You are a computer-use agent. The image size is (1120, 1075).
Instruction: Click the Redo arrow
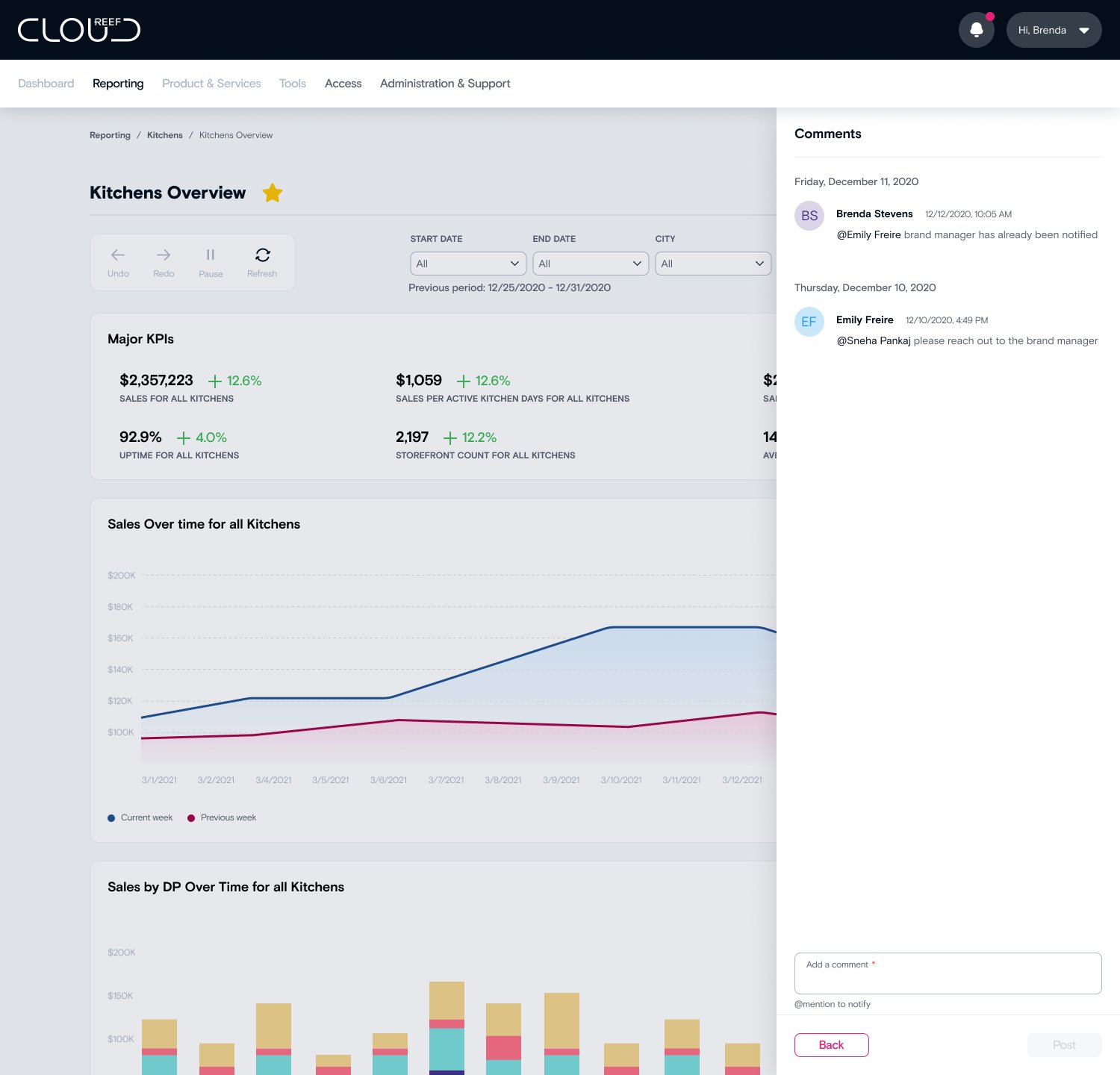(x=164, y=263)
